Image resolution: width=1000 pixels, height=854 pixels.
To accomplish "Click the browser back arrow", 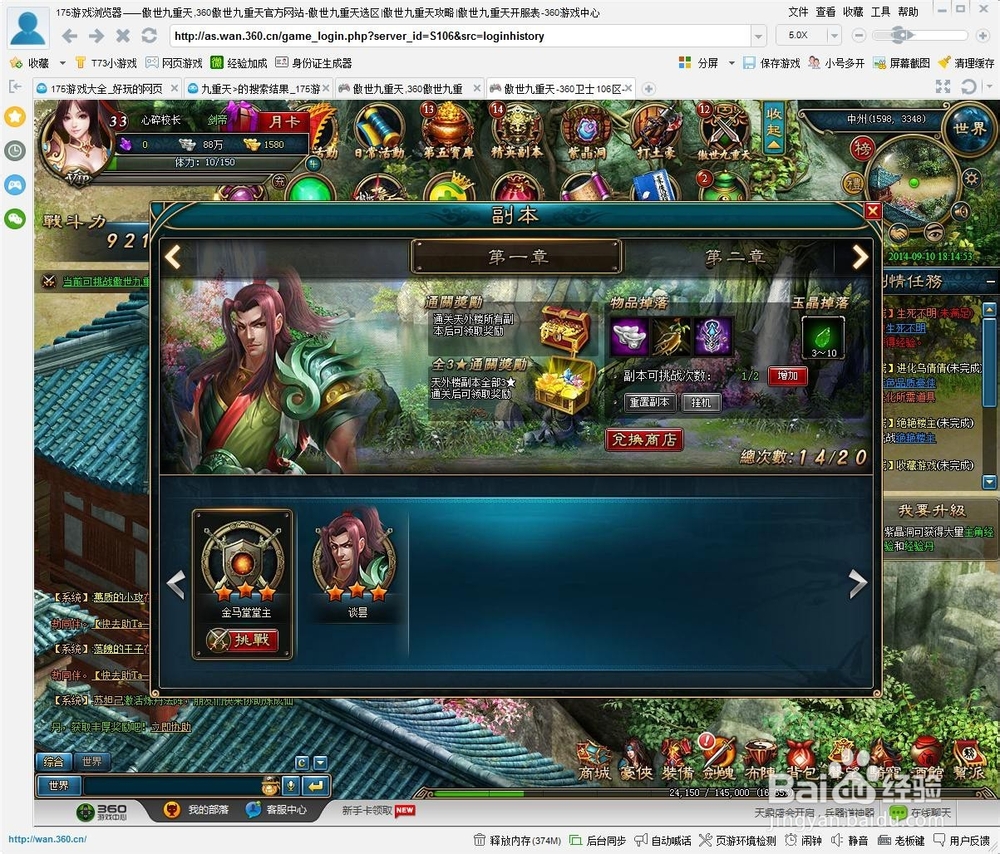I will click(69, 36).
